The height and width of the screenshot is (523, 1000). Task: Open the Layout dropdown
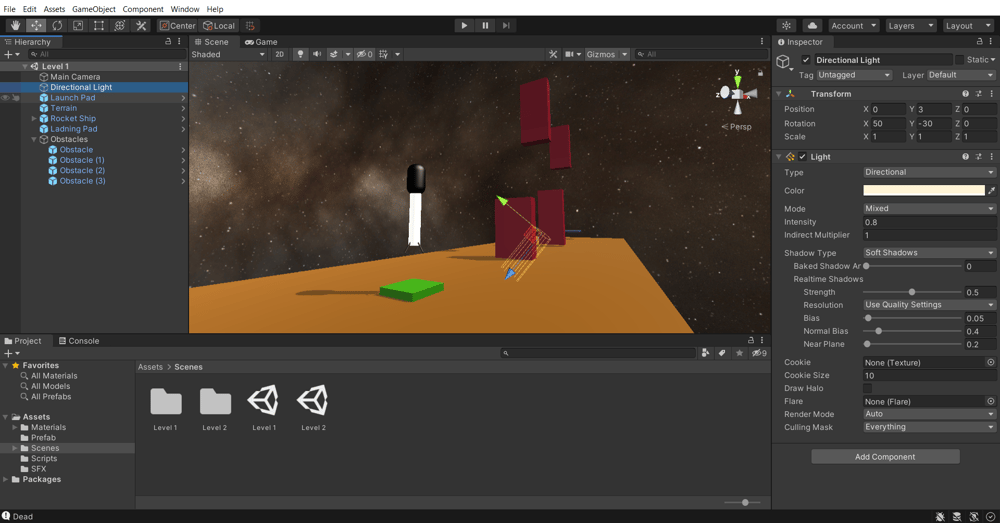969,26
